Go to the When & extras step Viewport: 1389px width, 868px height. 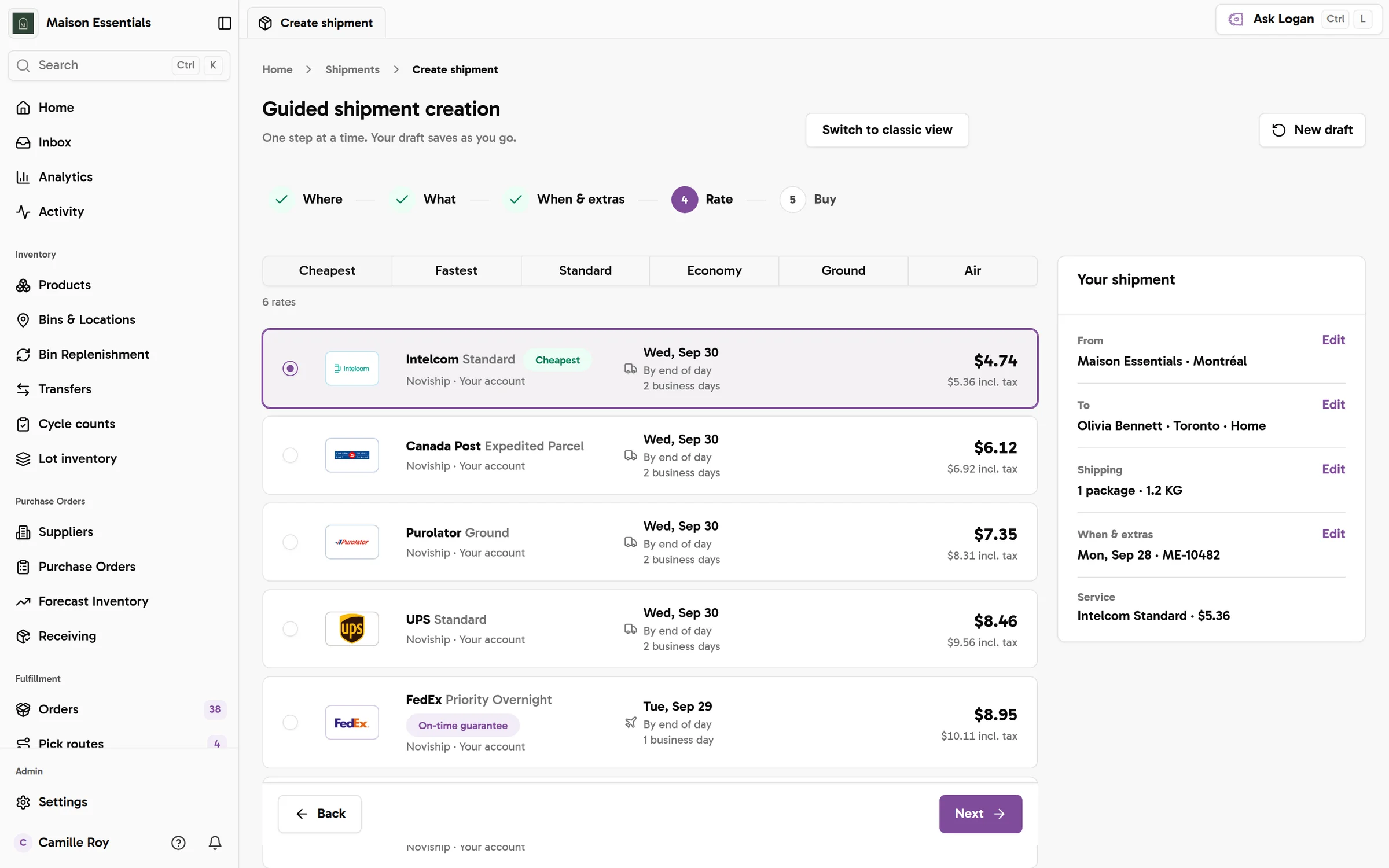(x=564, y=200)
